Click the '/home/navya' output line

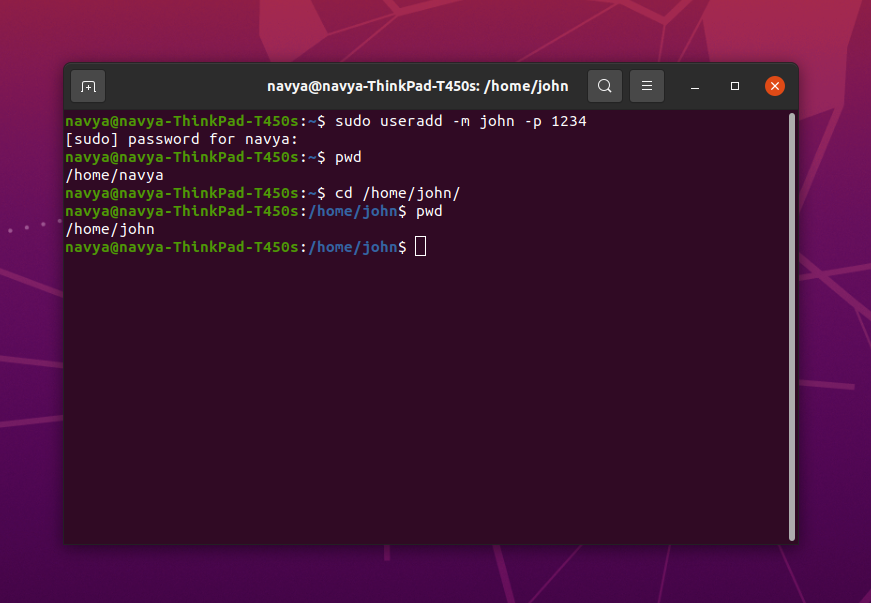tap(114, 174)
